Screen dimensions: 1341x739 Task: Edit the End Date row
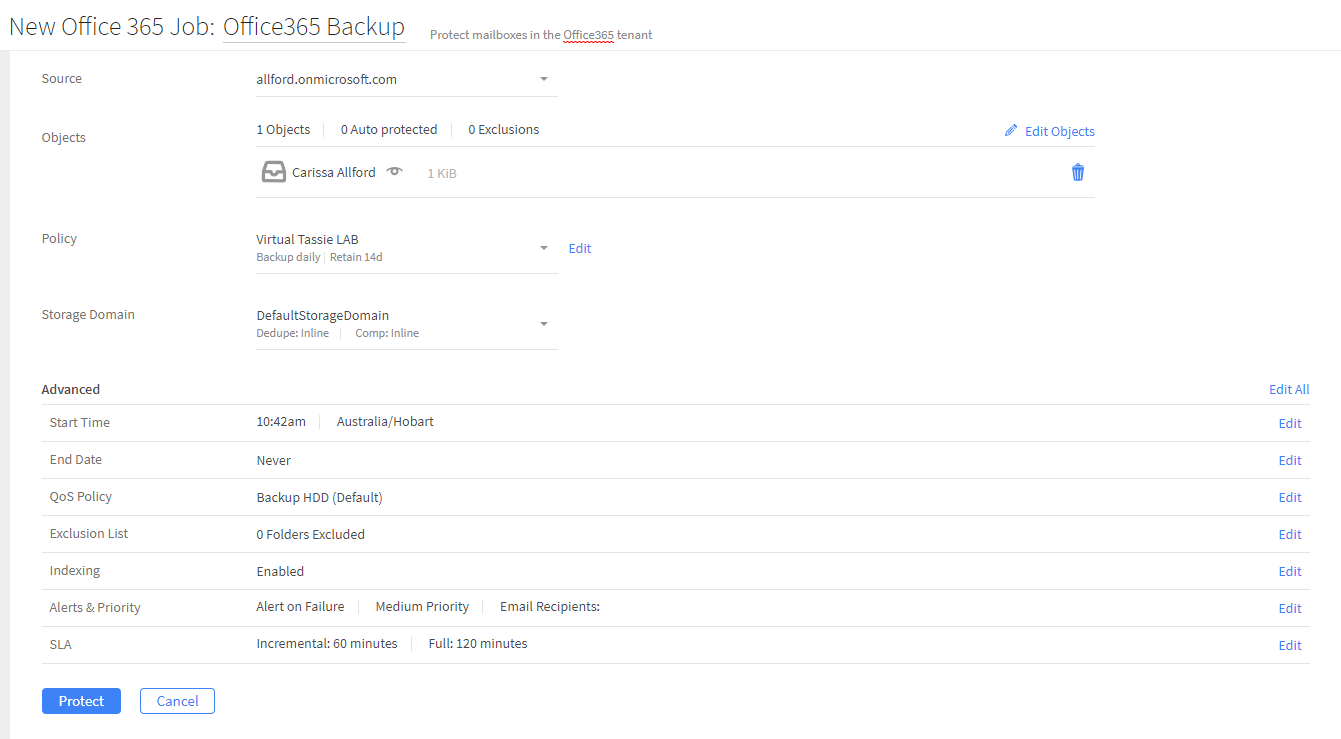tap(1290, 460)
